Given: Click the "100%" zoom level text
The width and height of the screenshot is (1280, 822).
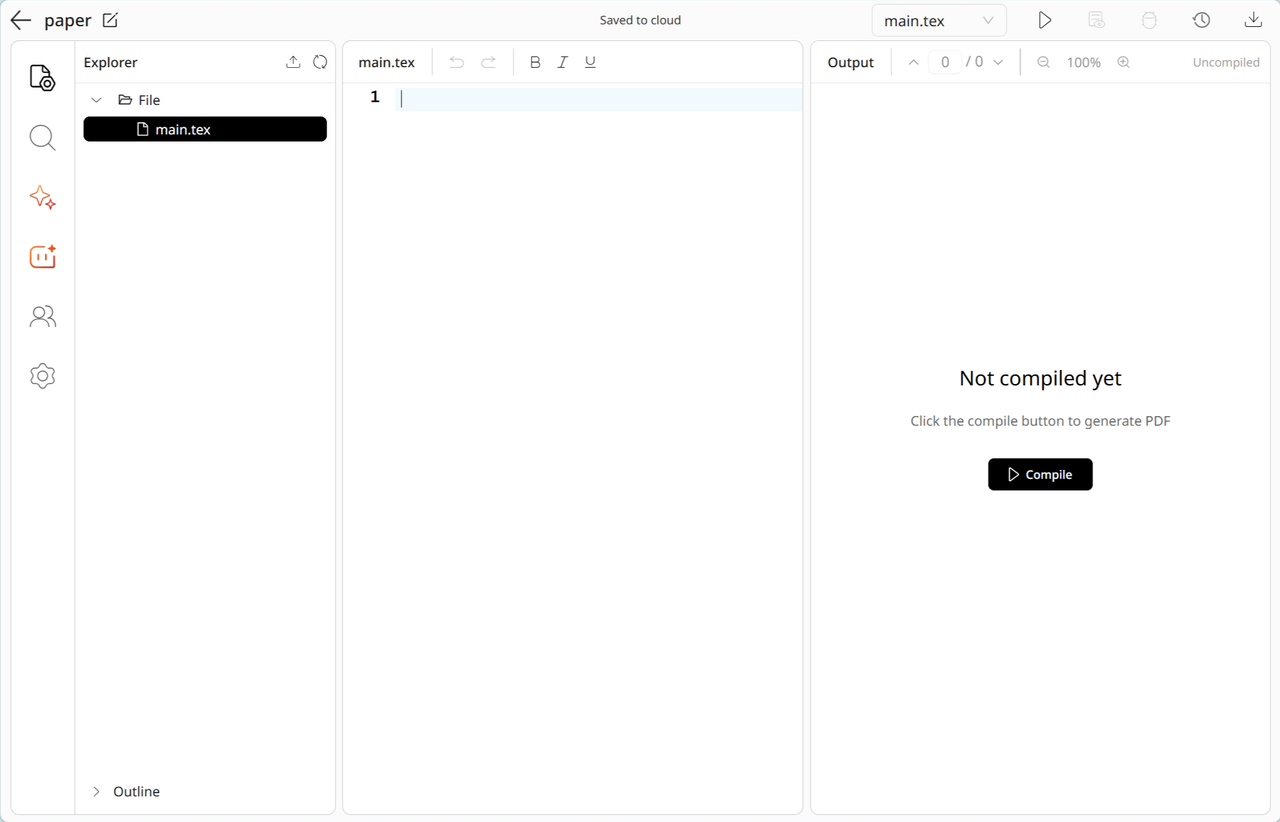Looking at the screenshot, I should 1084,62.
